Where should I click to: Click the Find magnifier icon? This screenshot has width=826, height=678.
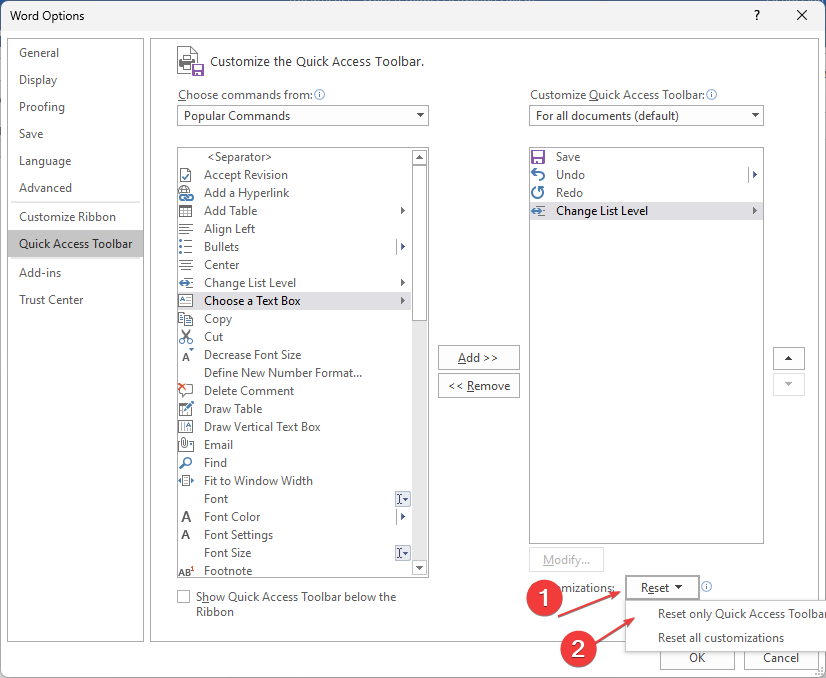coord(185,463)
